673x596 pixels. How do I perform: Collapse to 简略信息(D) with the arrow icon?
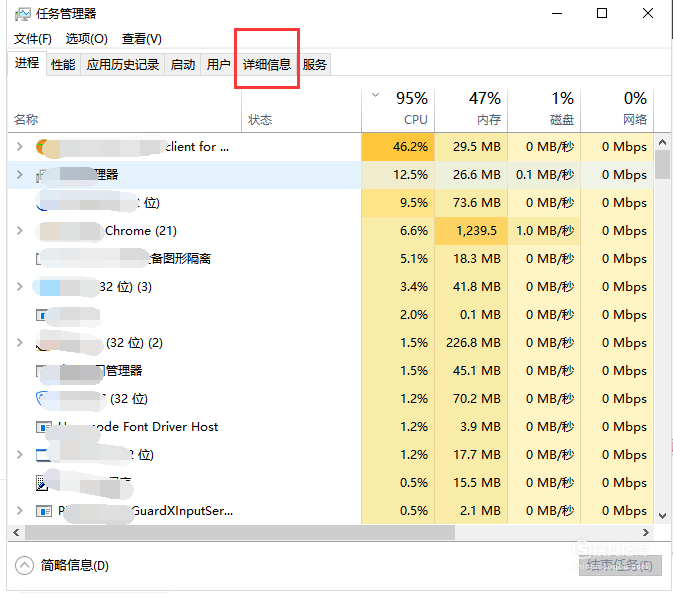(24, 566)
